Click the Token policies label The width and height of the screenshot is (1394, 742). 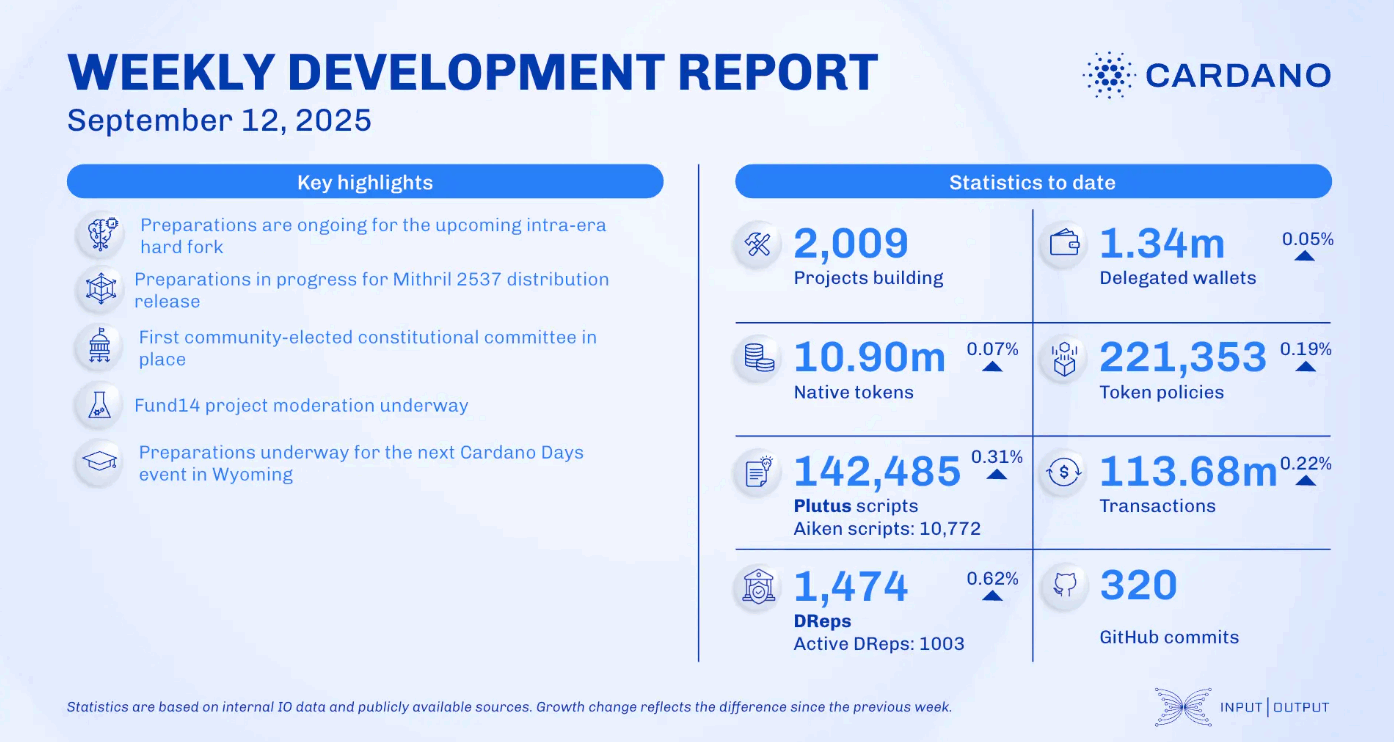tap(1162, 392)
